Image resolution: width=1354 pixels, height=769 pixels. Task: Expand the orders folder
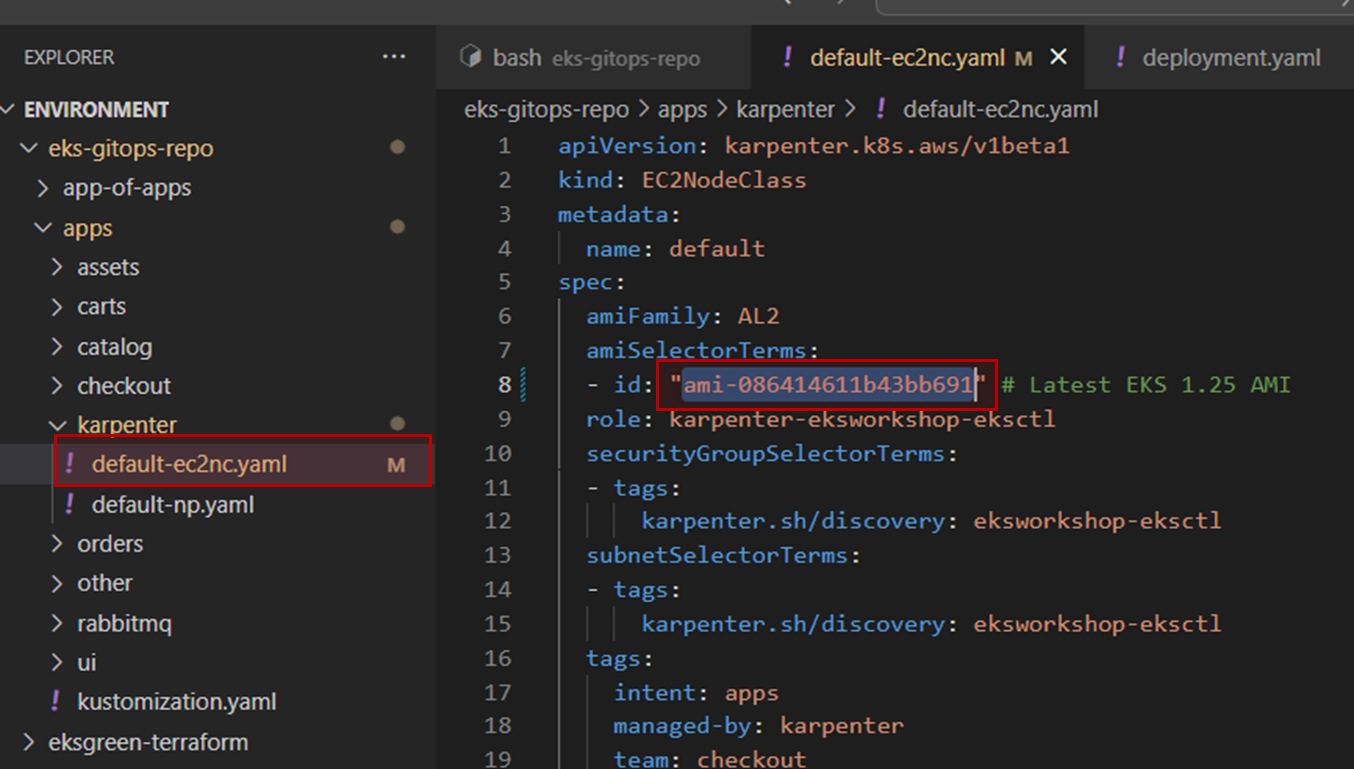click(110, 543)
